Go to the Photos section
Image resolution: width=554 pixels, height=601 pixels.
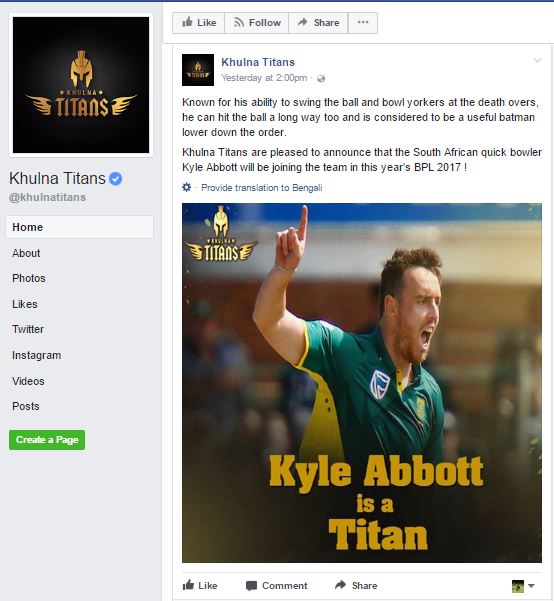pyautogui.click(x=29, y=278)
